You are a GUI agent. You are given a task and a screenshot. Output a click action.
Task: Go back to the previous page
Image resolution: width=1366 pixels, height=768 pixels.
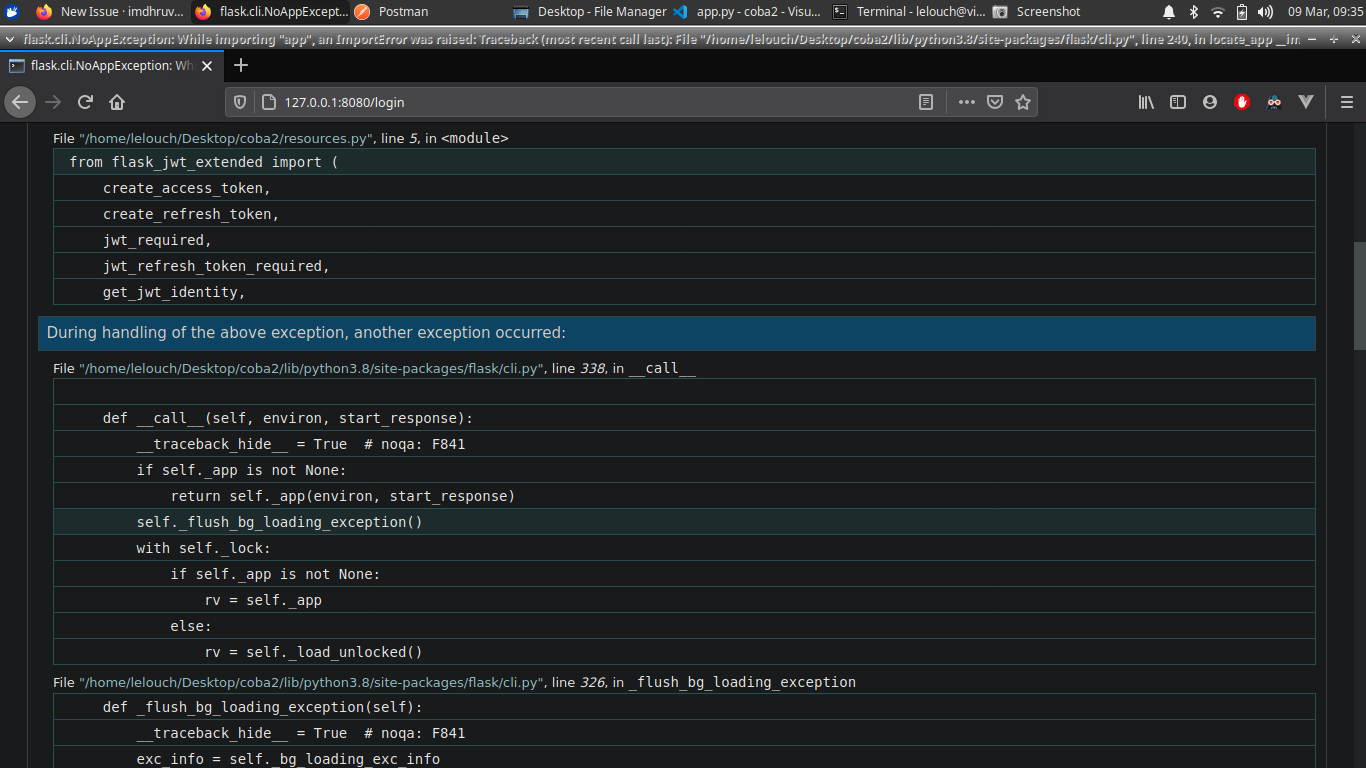point(20,102)
